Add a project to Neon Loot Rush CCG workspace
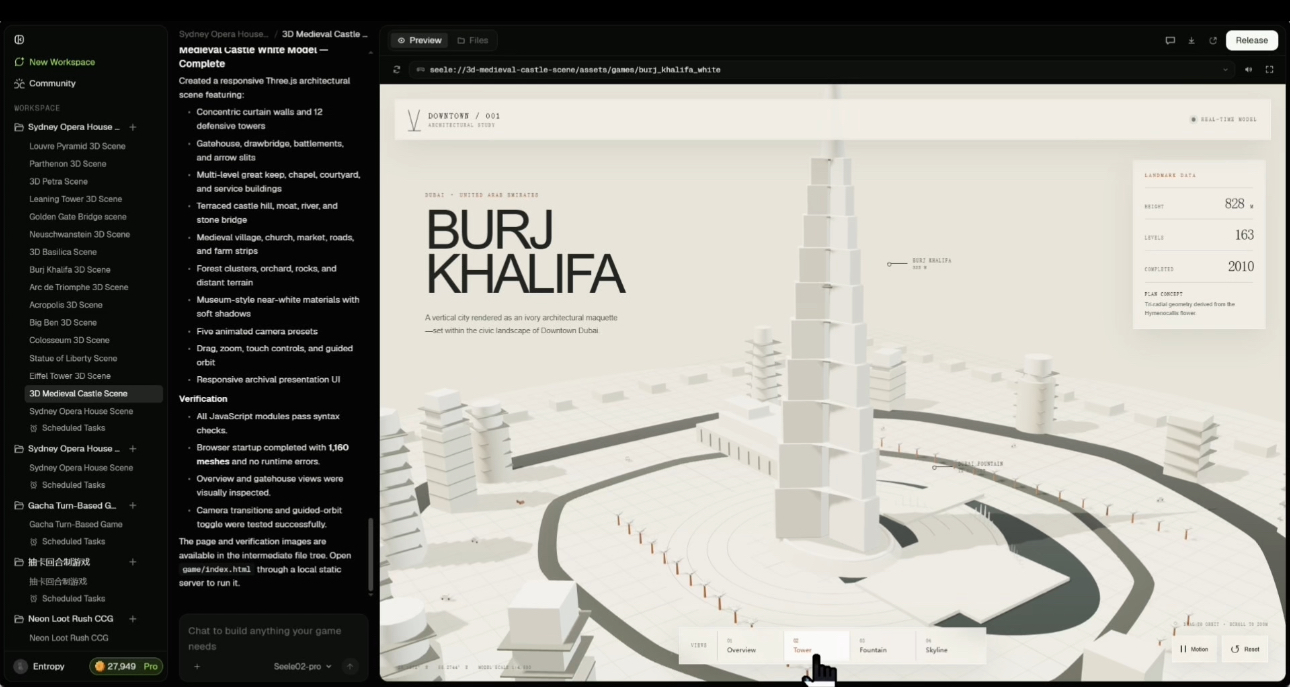 133,619
